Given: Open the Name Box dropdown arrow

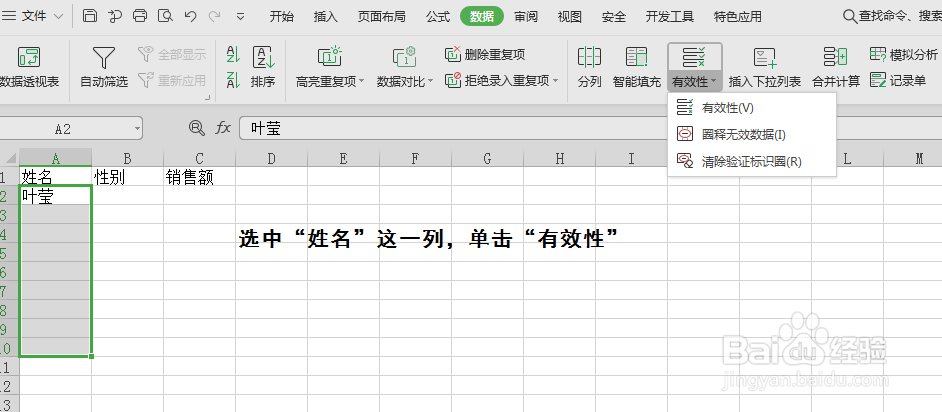Looking at the screenshot, I should coord(137,129).
